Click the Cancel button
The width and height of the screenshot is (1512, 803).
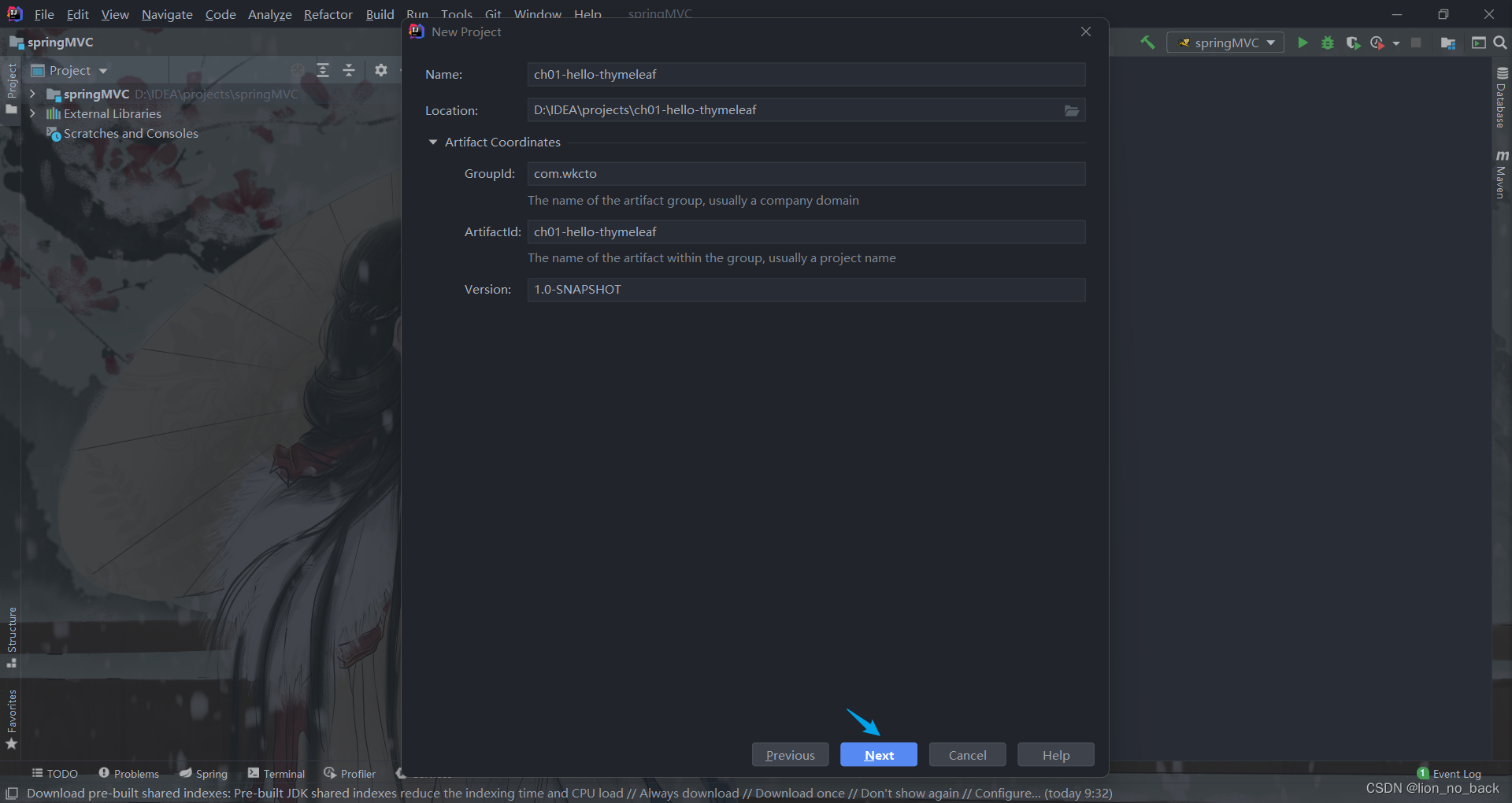[x=967, y=755]
